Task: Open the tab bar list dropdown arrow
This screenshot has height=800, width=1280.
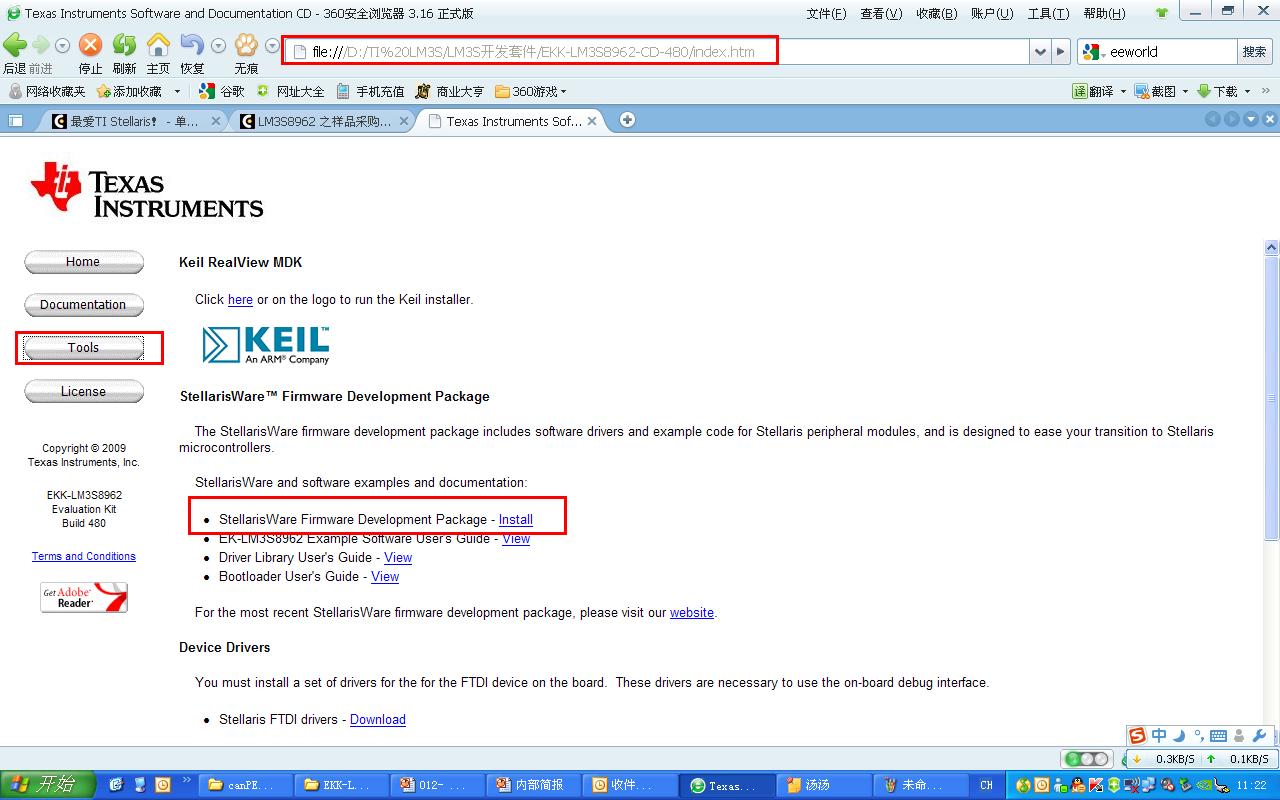Action: coord(1251,119)
